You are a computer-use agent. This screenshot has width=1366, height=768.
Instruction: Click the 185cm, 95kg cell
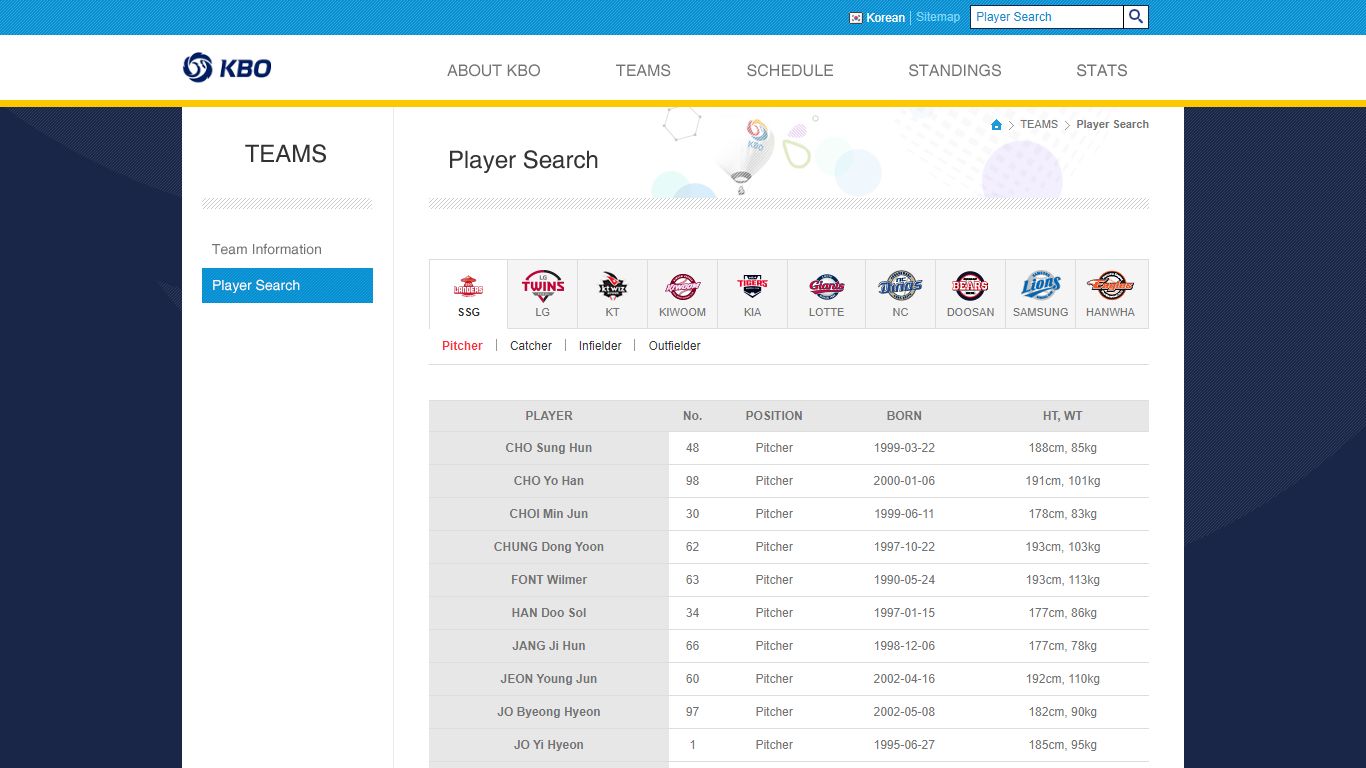pyautogui.click(x=1063, y=745)
